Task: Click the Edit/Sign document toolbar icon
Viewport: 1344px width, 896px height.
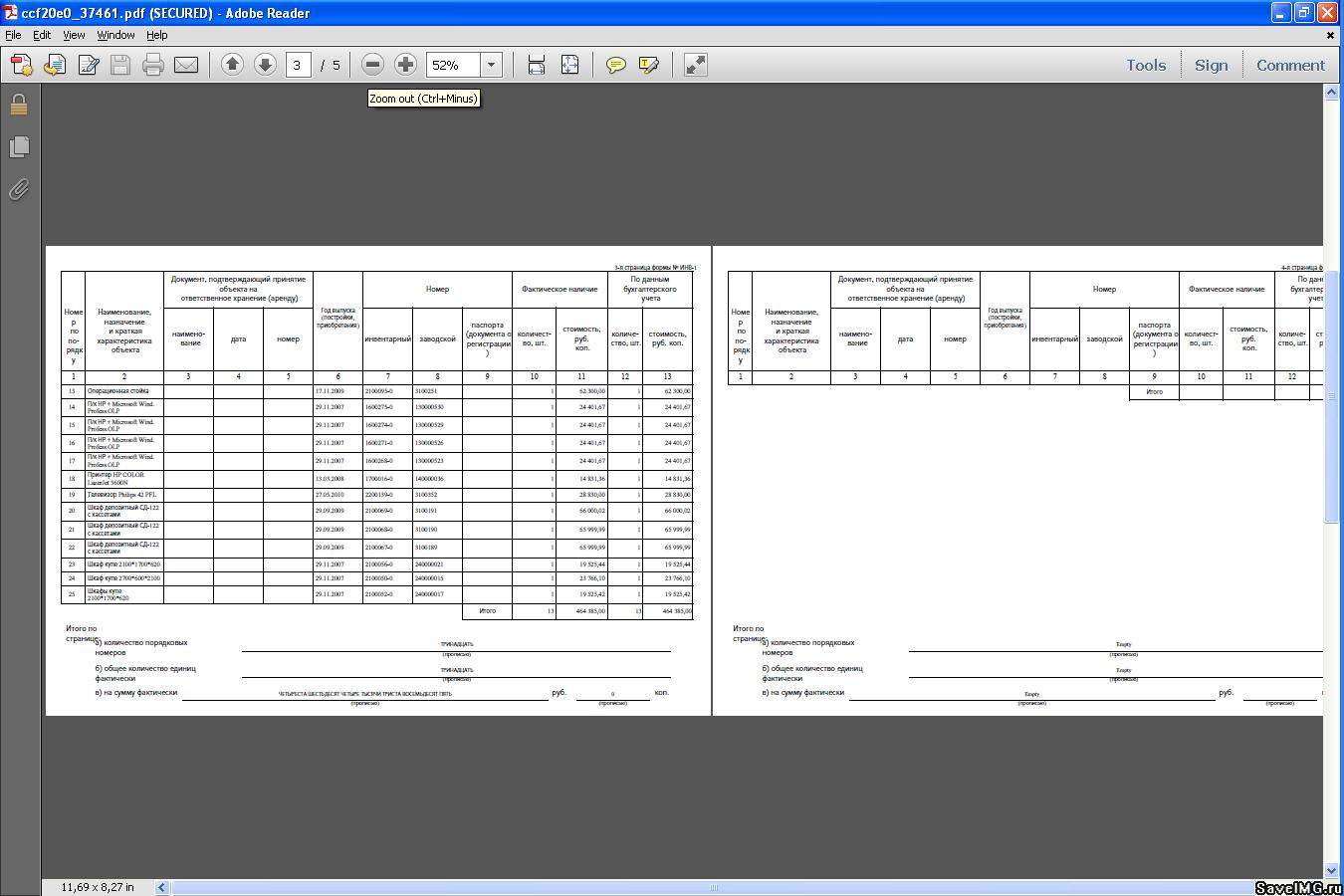Action: (x=89, y=65)
